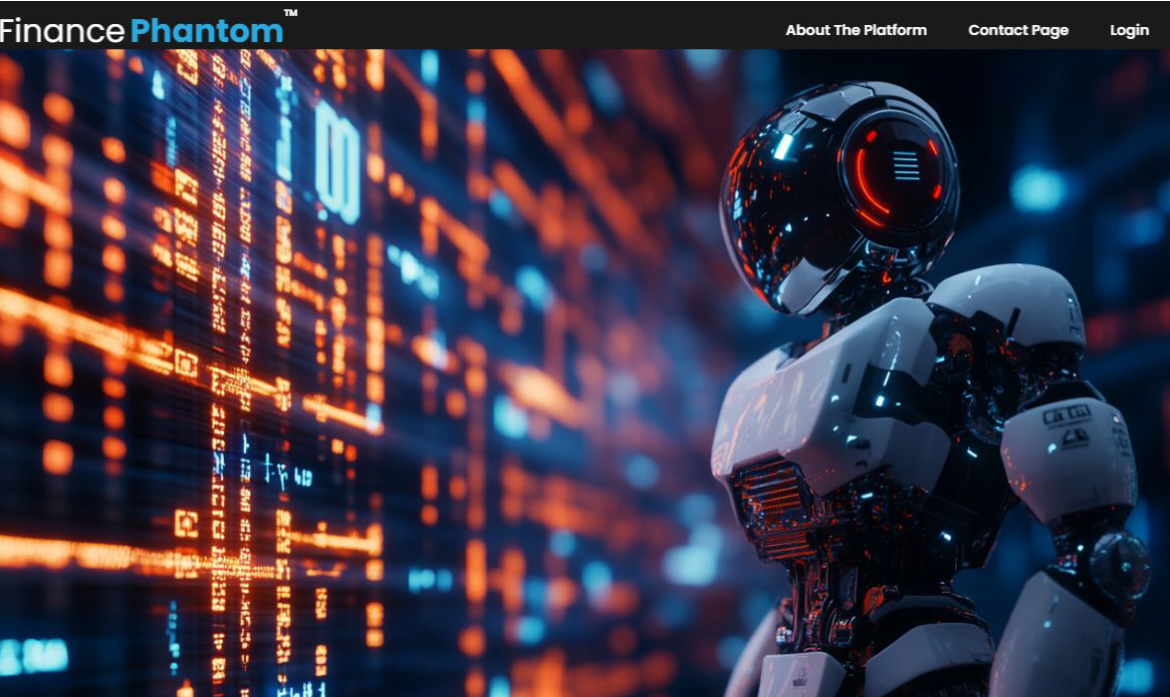1170x697 pixels.
Task: Open the About The Platform page
Action: (x=855, y=30)
